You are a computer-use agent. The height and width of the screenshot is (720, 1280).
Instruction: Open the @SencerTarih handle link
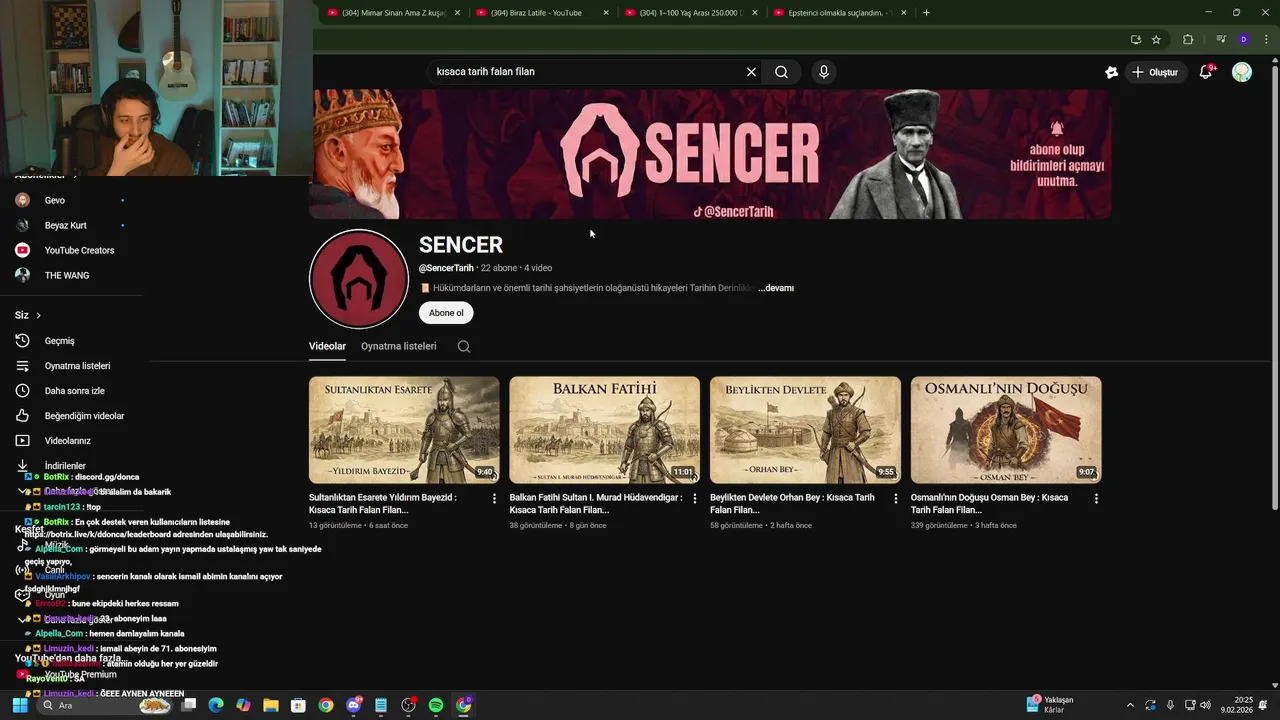pyautogui.click(x=446, y=268)
